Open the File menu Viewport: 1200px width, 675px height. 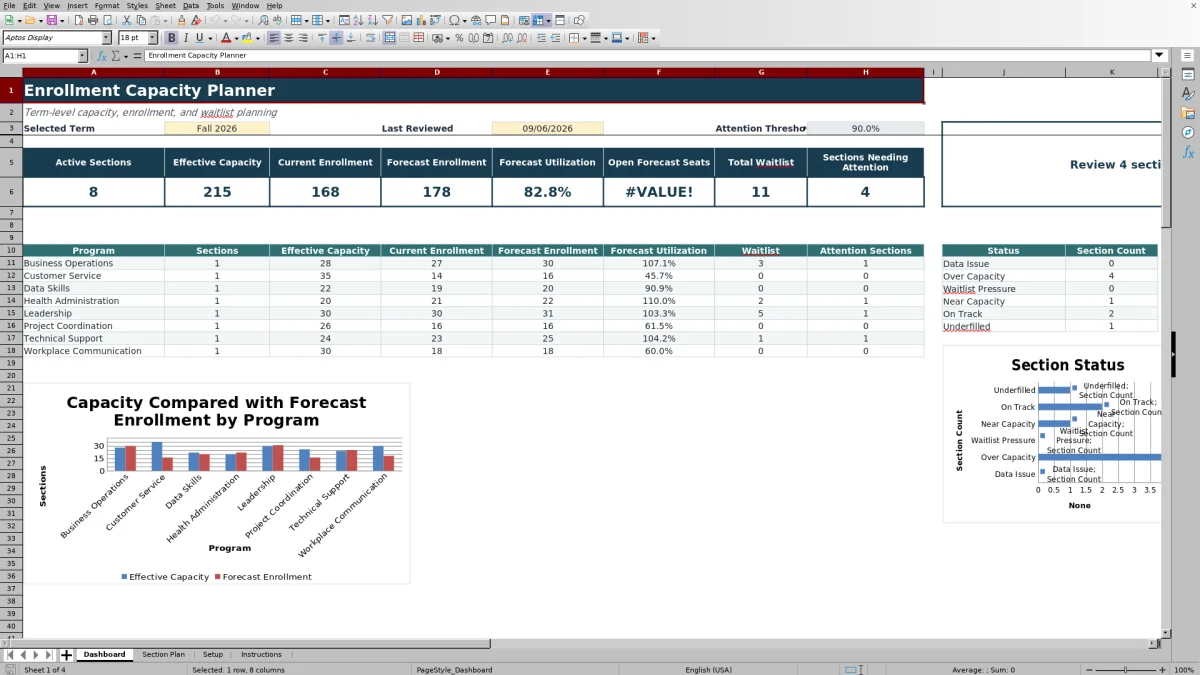(9, 5)
